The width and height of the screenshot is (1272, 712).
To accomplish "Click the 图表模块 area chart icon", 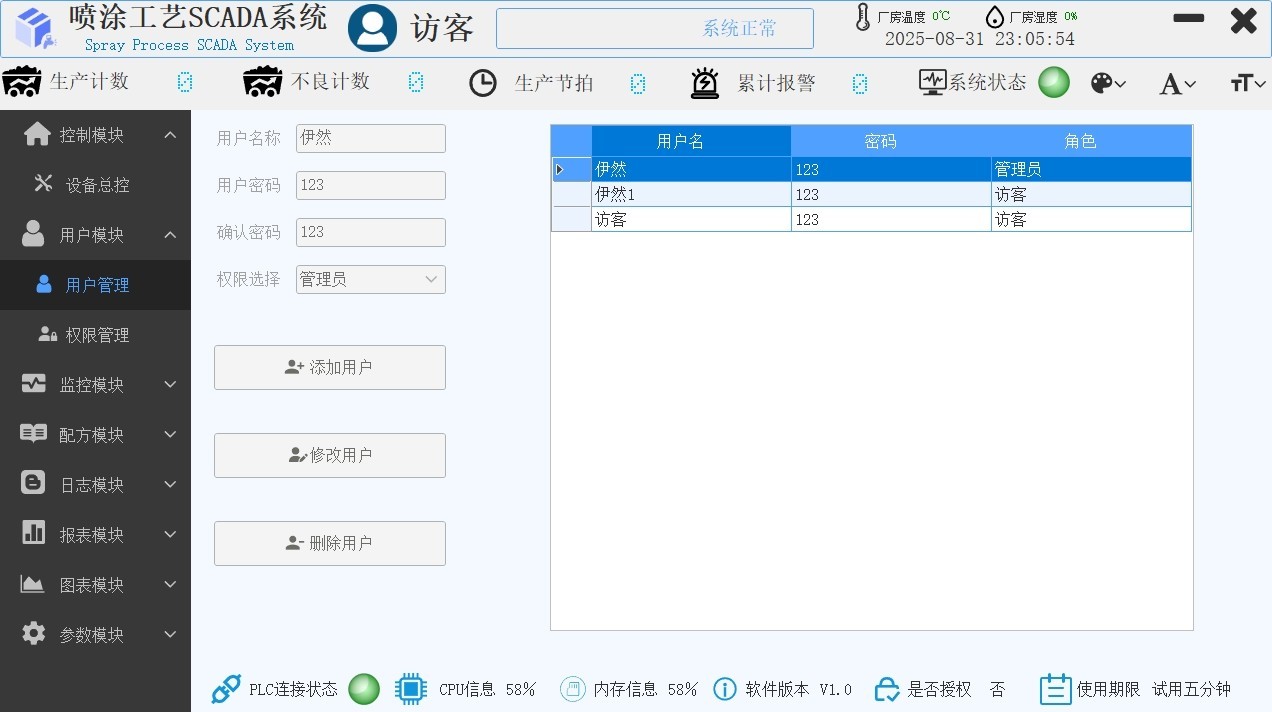I will coord(33,583).
